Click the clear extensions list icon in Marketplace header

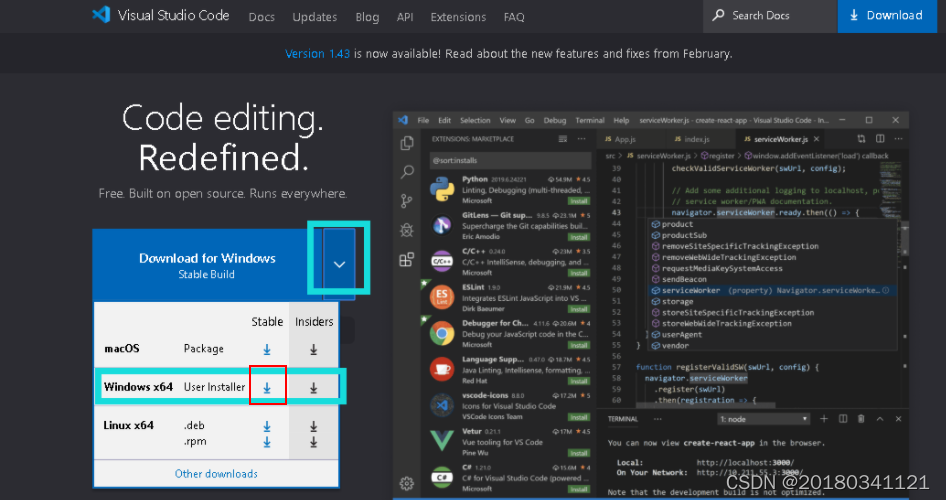(563, 139)
